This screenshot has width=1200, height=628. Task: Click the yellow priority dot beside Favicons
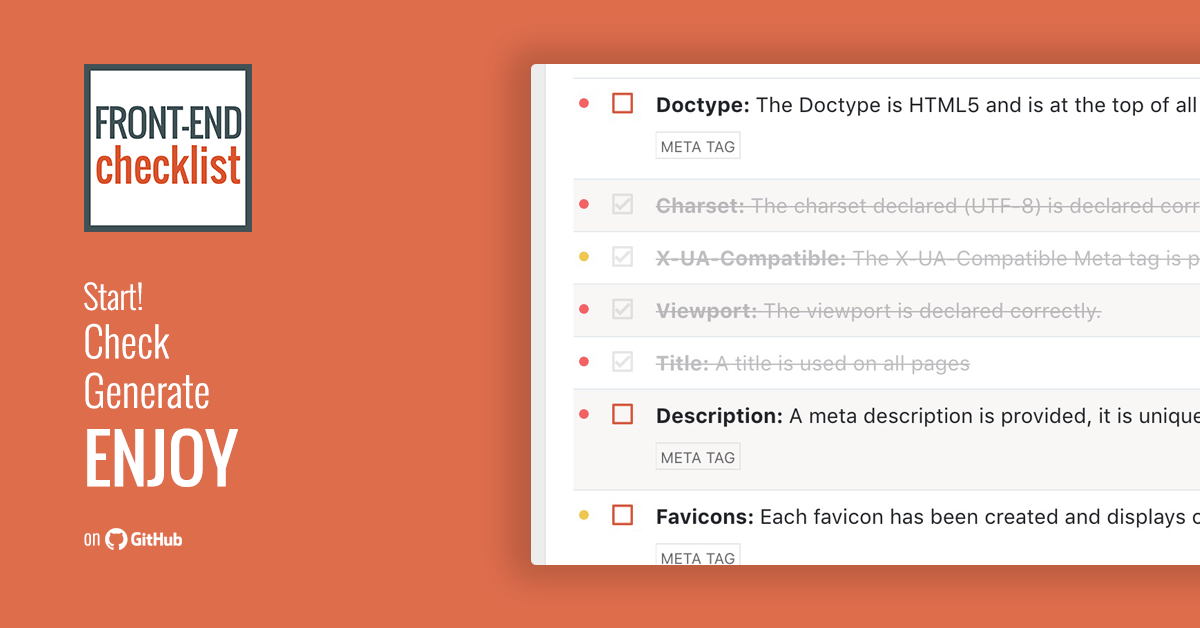click(x=584, y=513)
